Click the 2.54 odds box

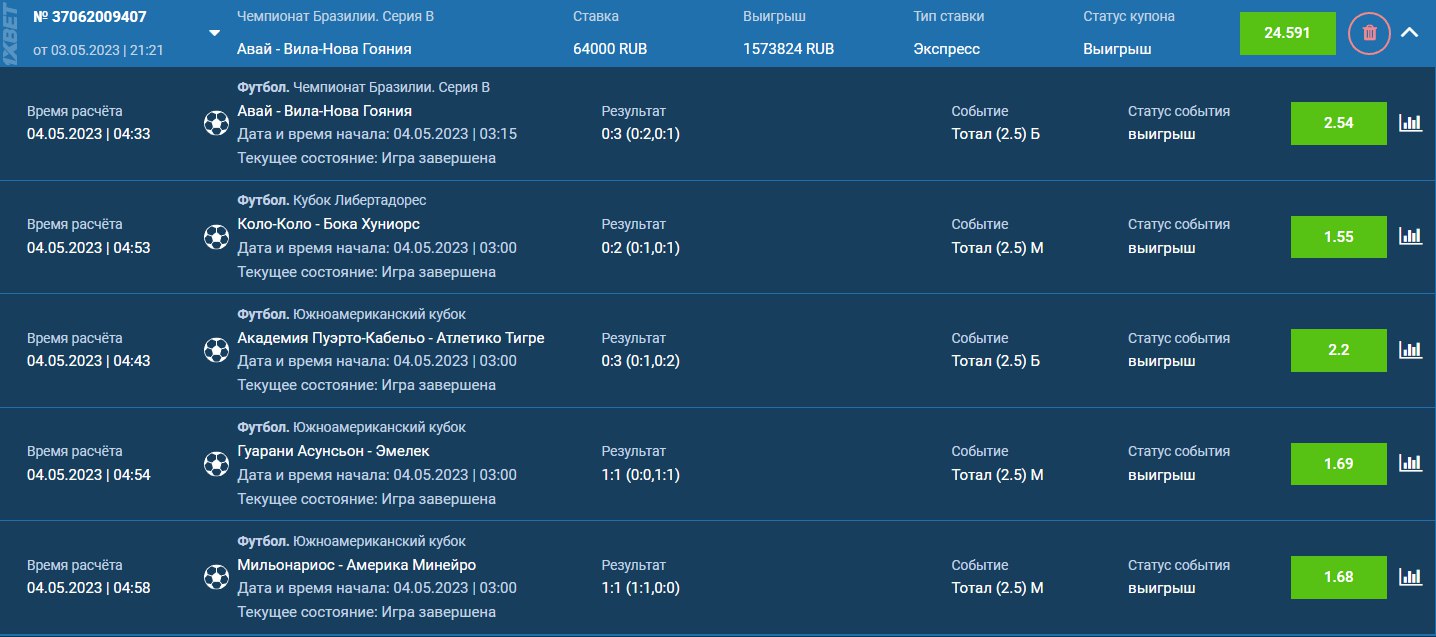coord(1338,123)
